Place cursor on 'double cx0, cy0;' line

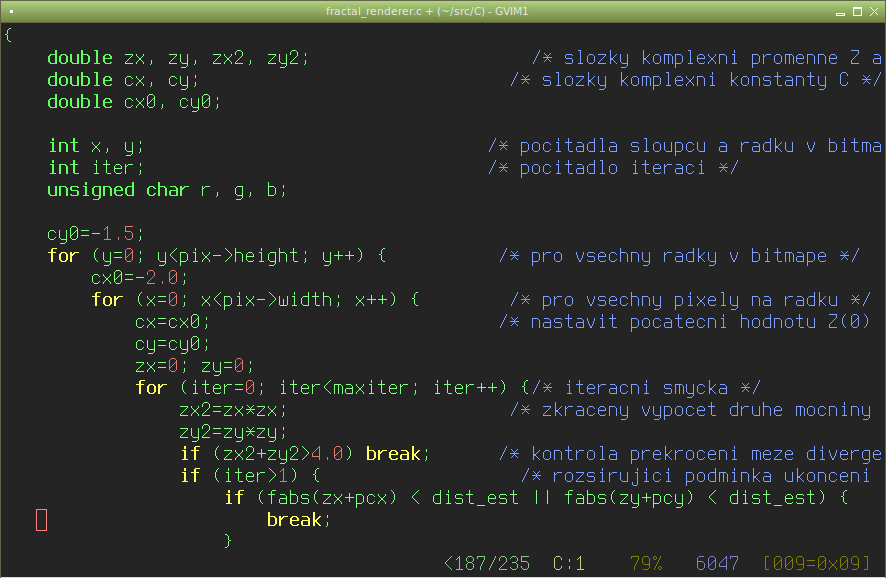pyautogui.click(x=134, y=102)
